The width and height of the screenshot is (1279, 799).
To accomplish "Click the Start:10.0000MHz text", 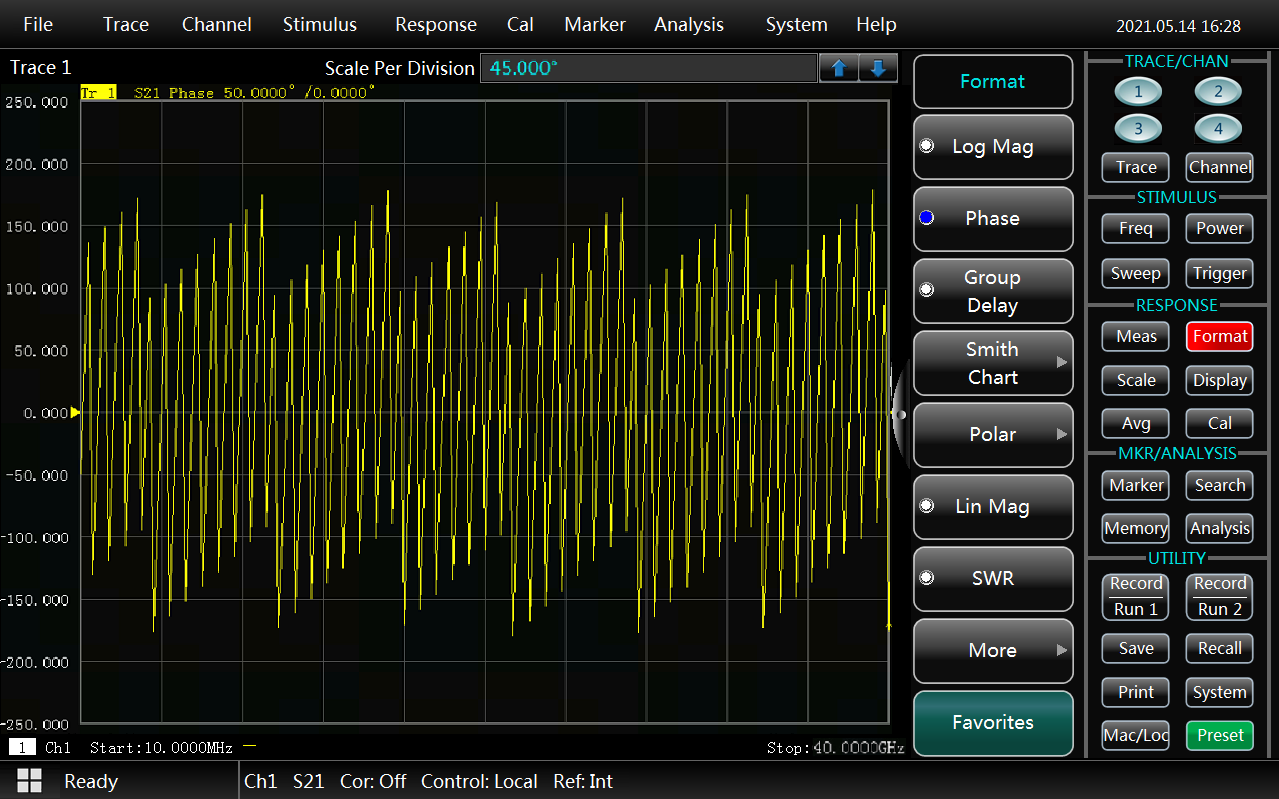I will click(163, 748).
